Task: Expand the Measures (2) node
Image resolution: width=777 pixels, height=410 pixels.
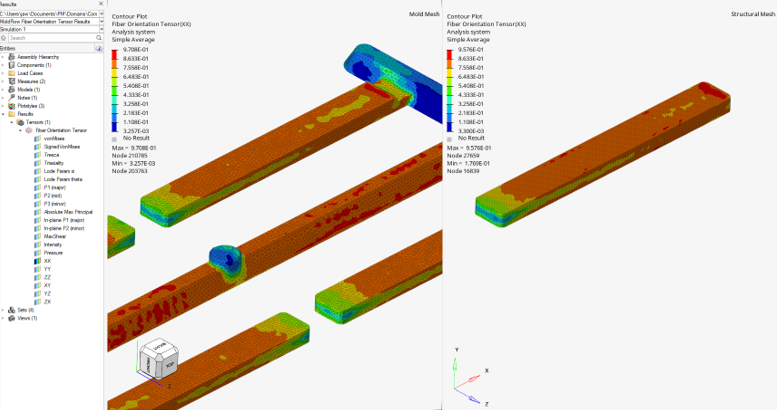Action: point(3,81)
